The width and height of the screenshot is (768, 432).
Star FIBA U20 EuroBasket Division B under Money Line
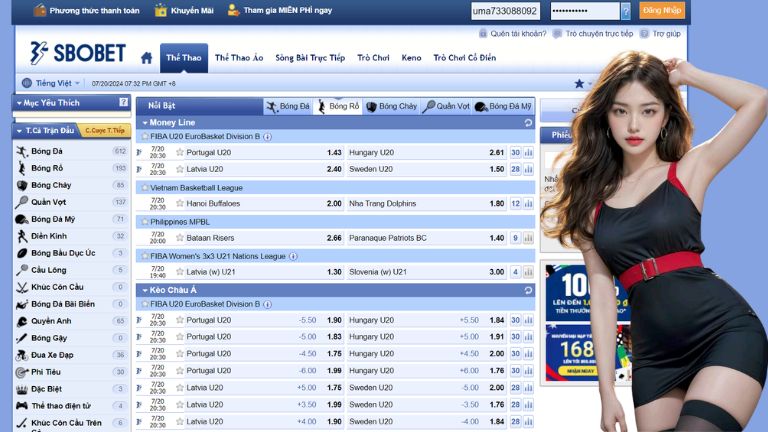144,137
